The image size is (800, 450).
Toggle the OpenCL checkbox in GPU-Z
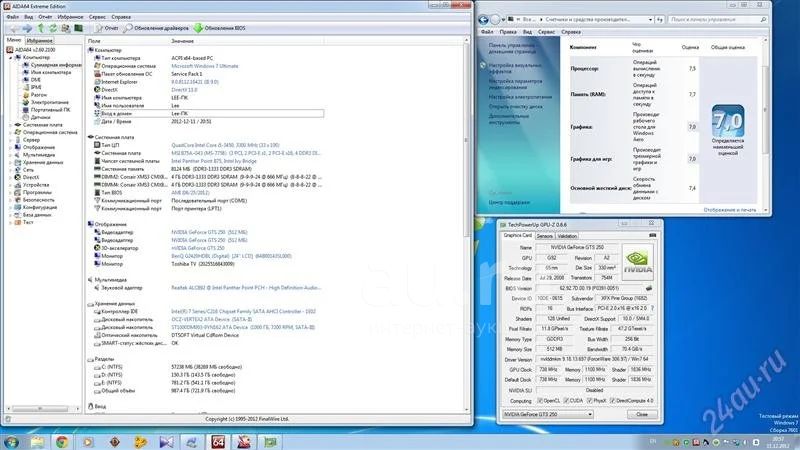[x=540, y=401]
